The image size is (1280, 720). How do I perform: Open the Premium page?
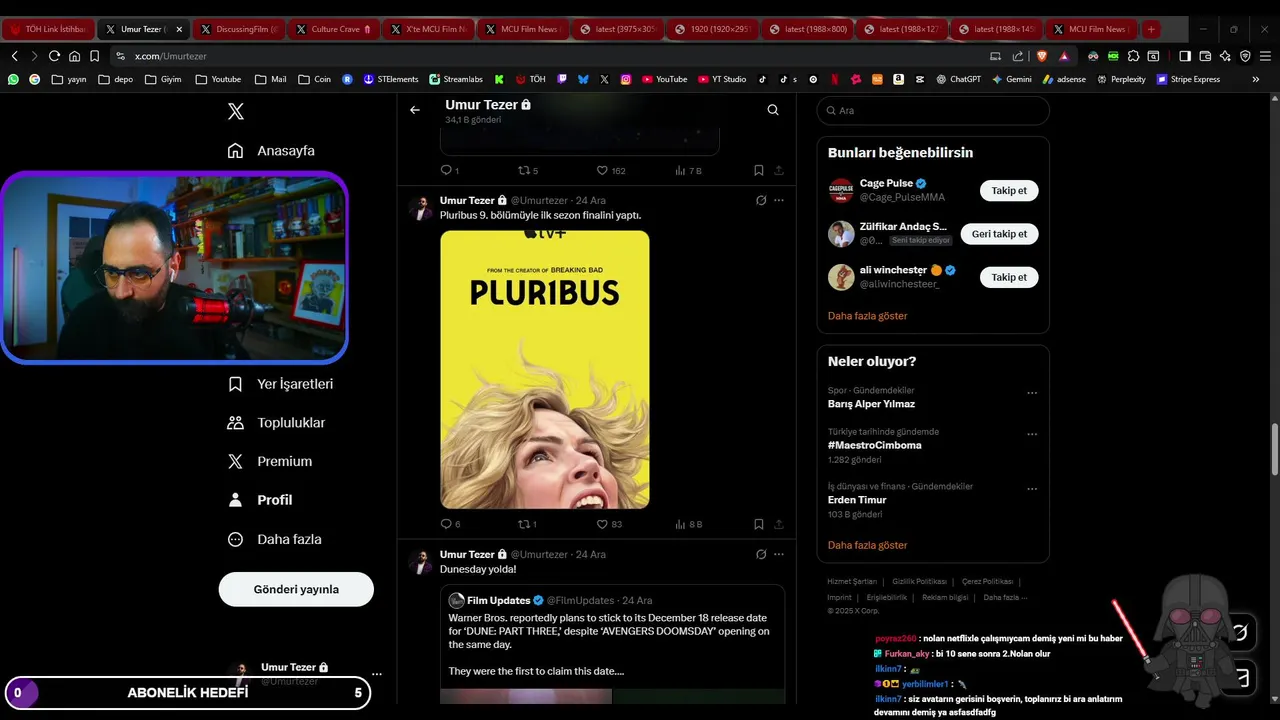[270, 461]
